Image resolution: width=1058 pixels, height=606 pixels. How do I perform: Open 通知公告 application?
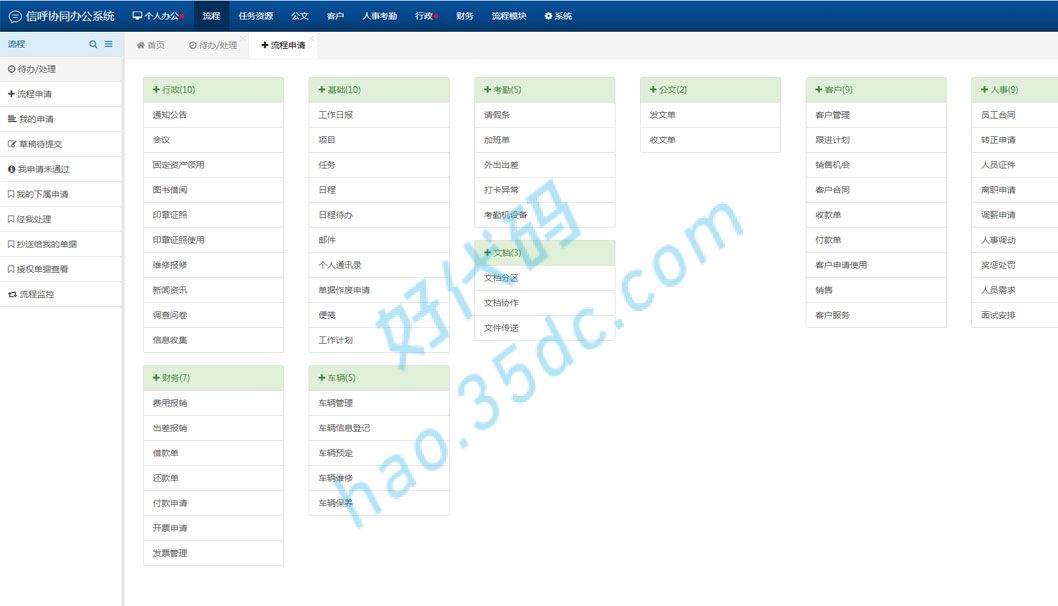pyautogui.click(x=213, y=115)
